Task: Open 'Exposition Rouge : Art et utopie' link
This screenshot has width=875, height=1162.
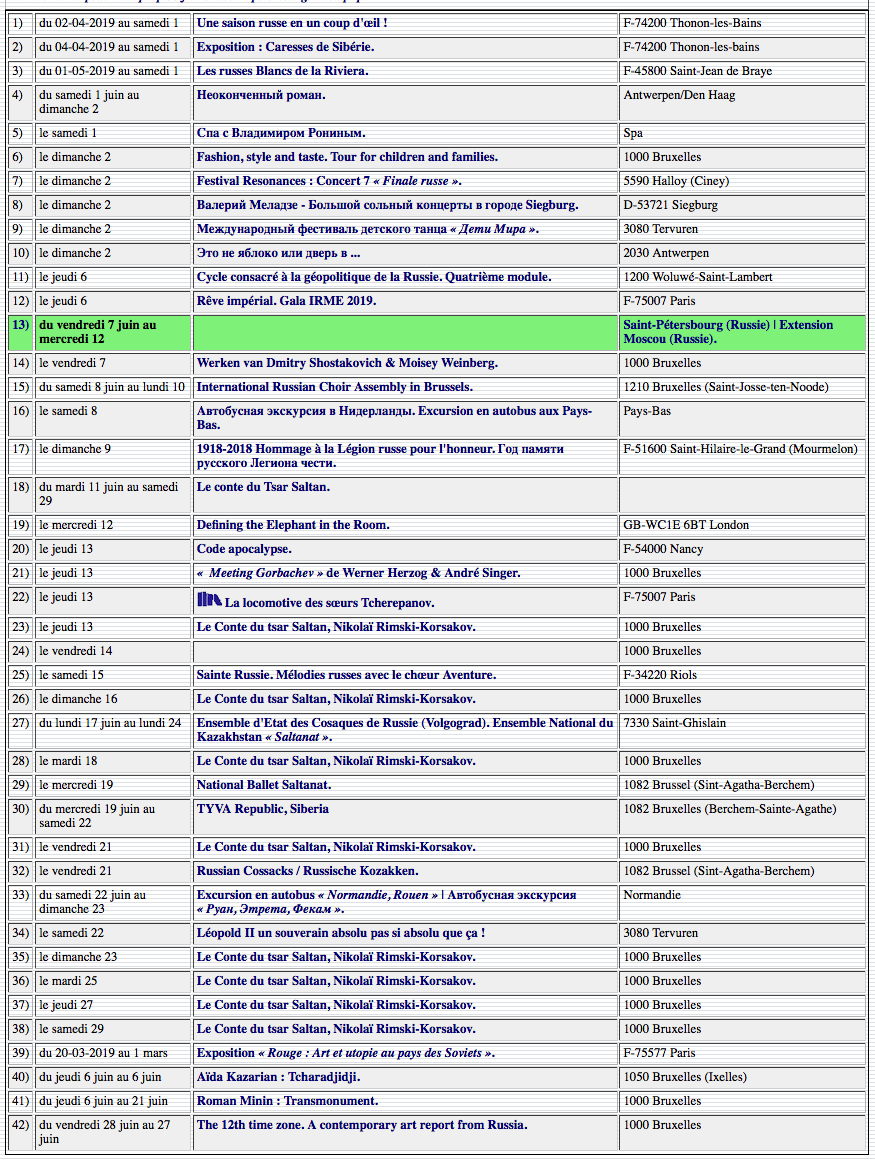Action: (346, 1053)
